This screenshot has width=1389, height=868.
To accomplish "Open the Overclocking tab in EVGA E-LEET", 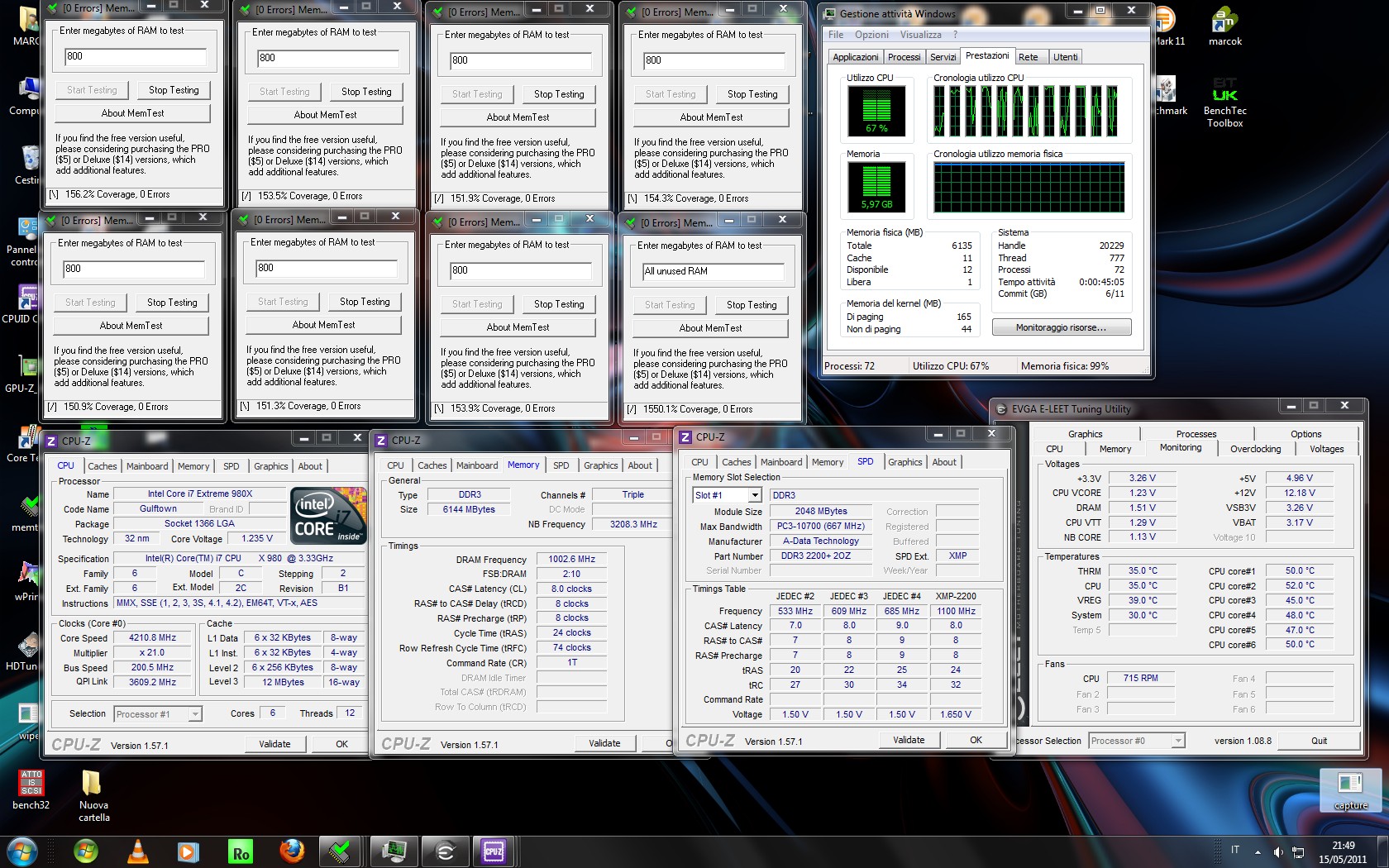I will click(x=1255, y=449).
